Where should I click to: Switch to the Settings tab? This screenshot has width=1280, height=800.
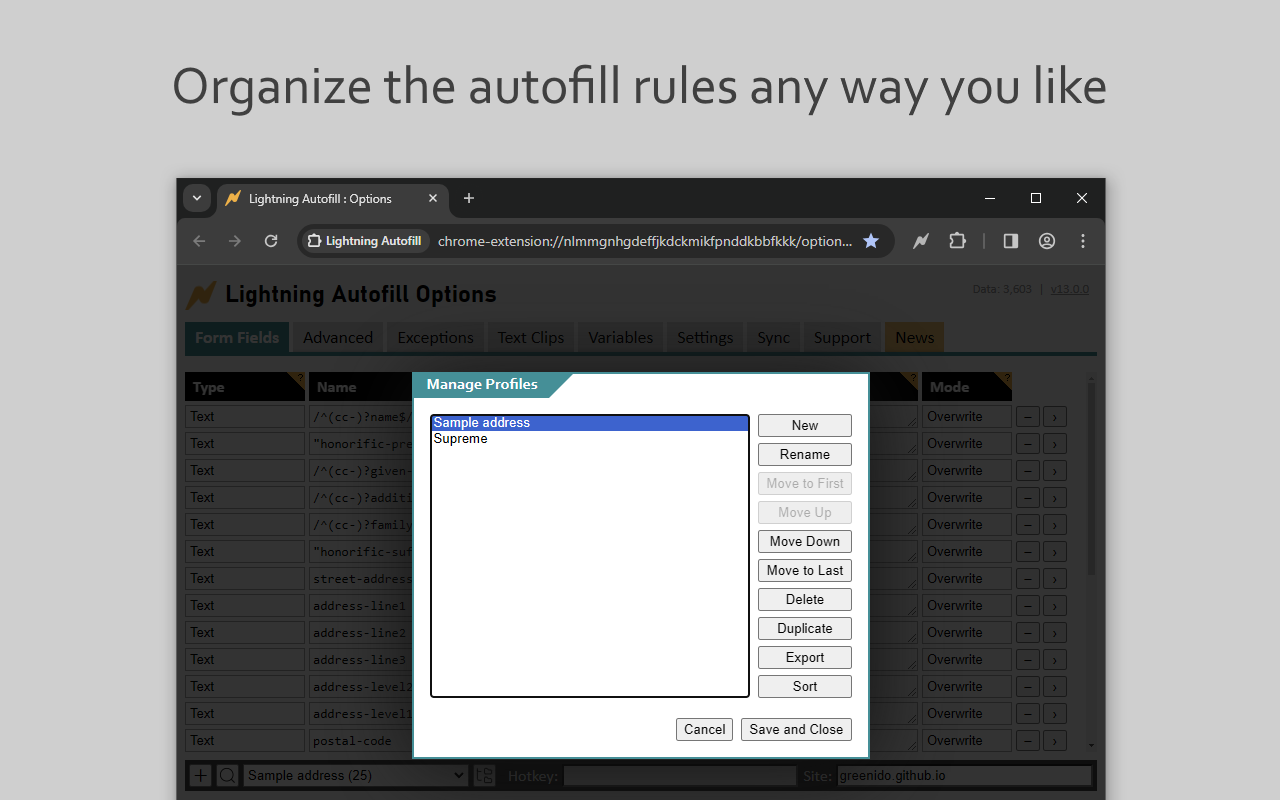tap(705, 337)
